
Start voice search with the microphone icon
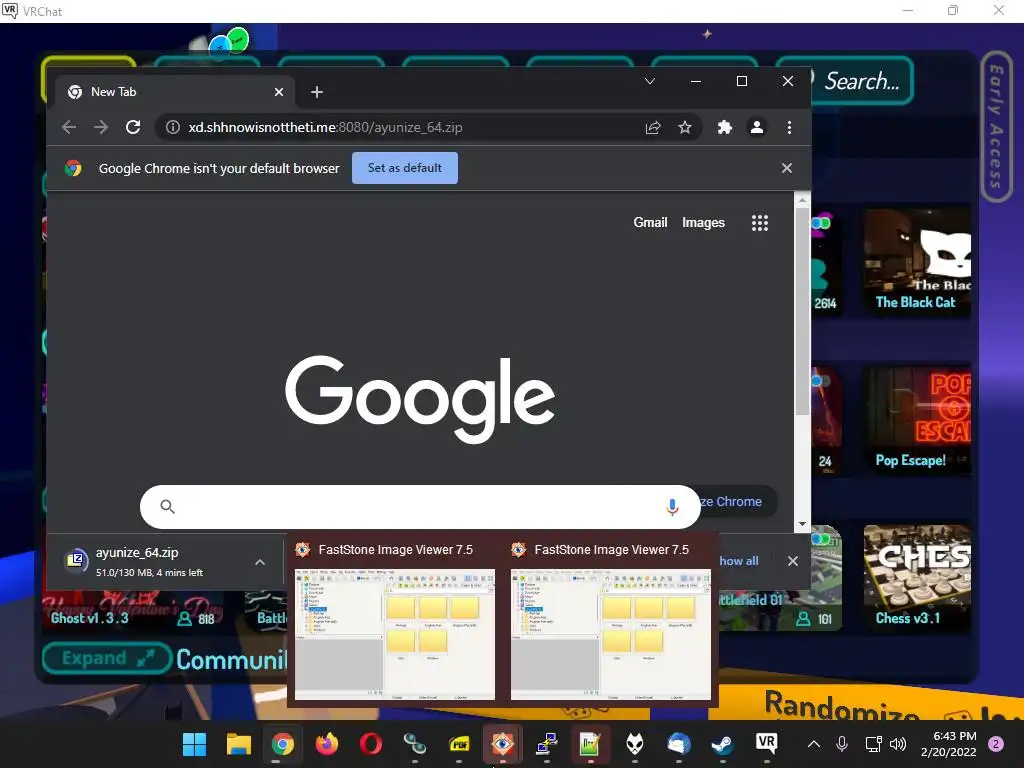[x=672, y=507]
